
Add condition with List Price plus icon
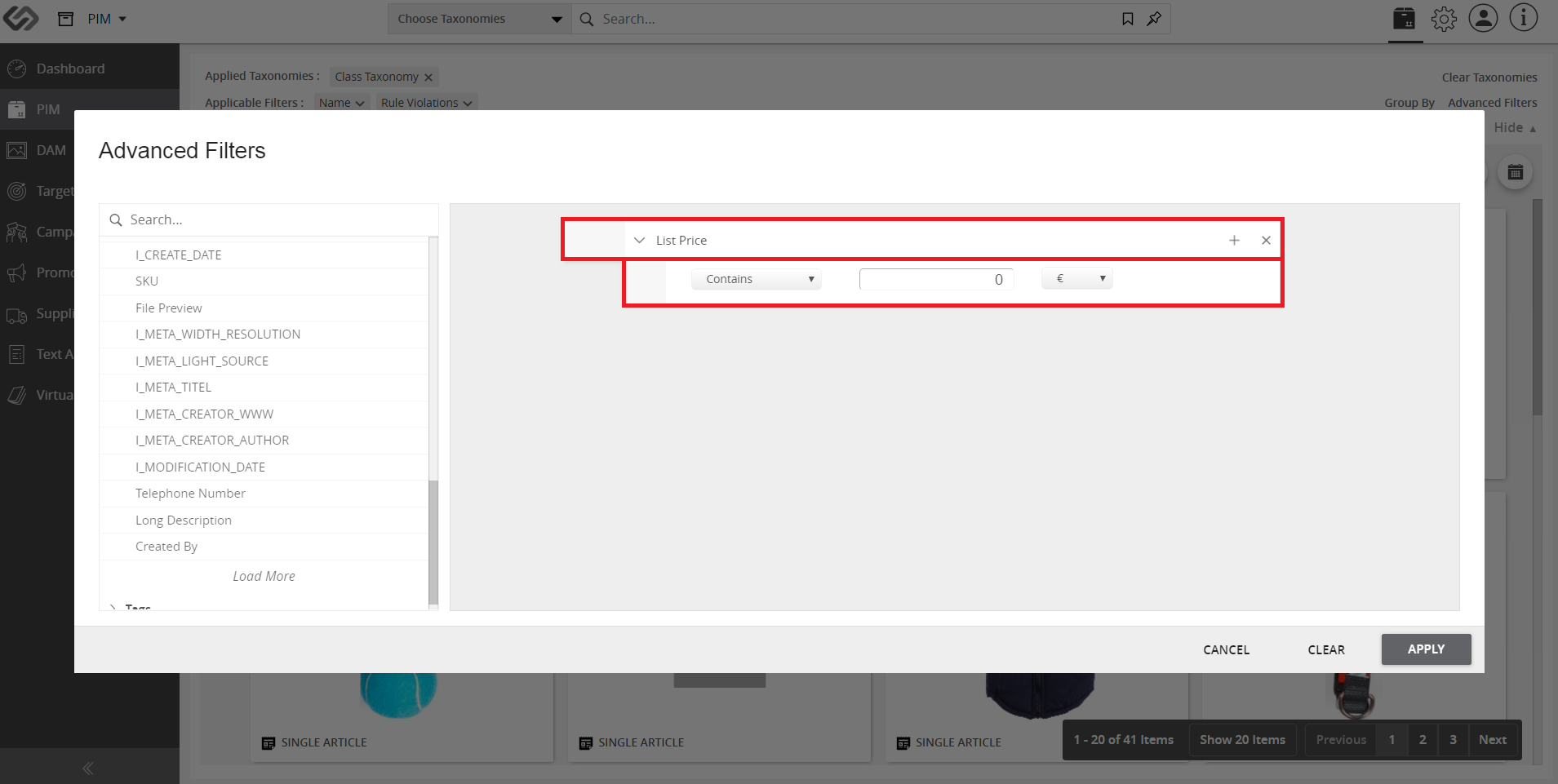[x=1234, y=241]
